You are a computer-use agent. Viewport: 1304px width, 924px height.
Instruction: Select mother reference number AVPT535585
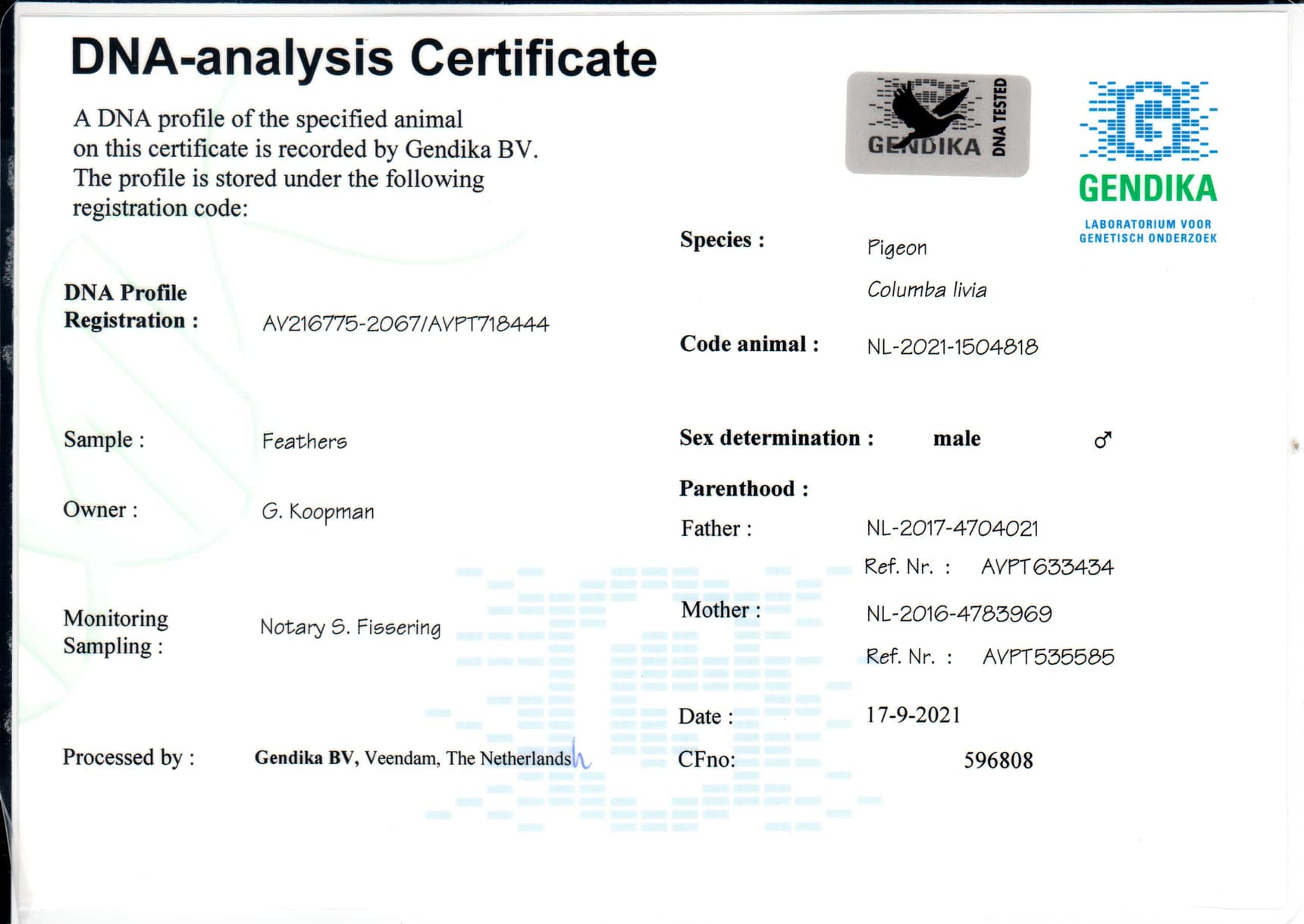click(x=1048, y=656)
